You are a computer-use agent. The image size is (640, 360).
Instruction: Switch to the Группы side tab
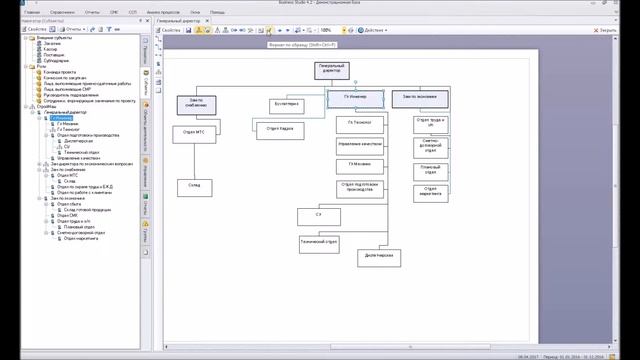click(x=146, y=232)
